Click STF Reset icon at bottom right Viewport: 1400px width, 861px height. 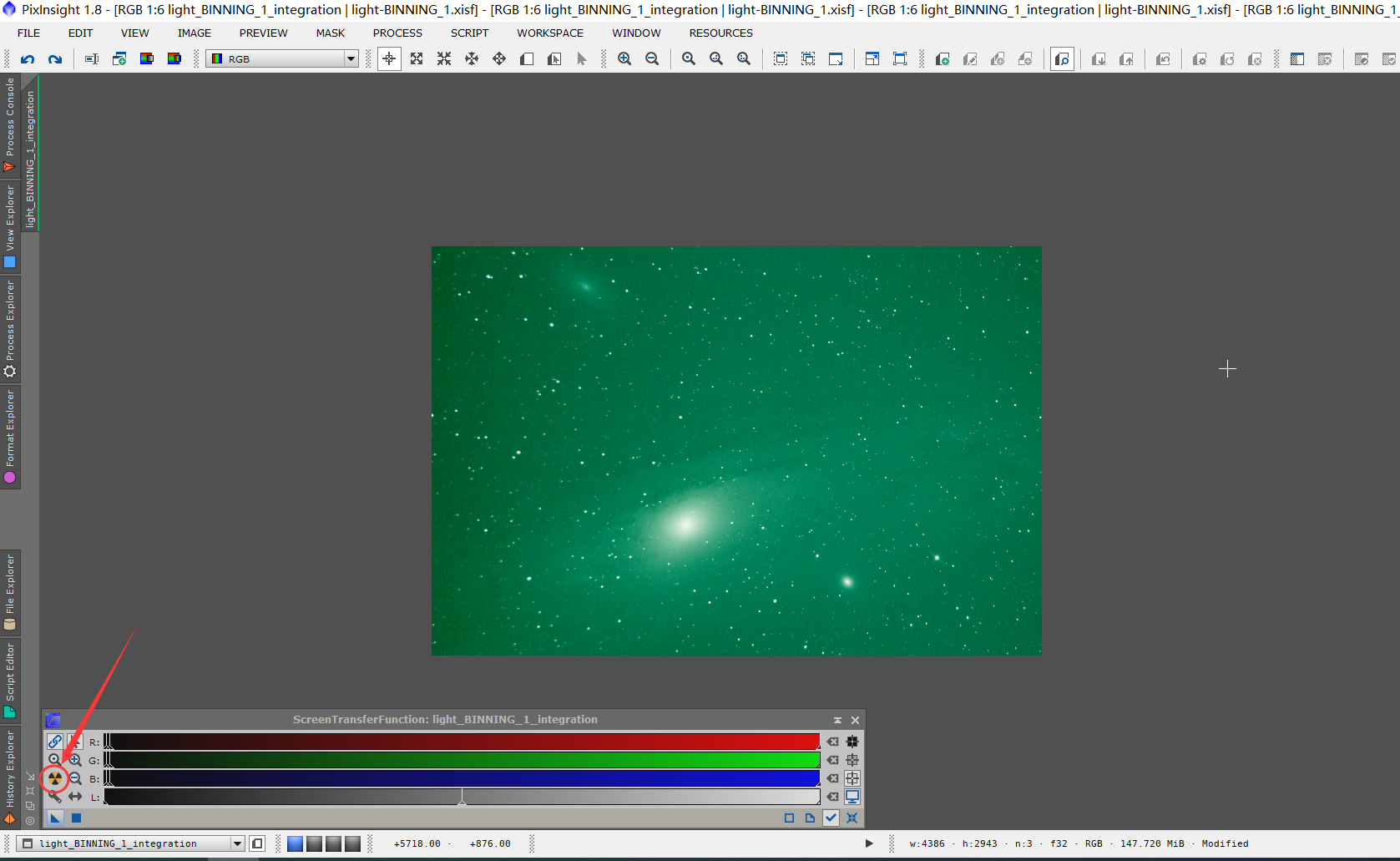(x=852, y=818)
